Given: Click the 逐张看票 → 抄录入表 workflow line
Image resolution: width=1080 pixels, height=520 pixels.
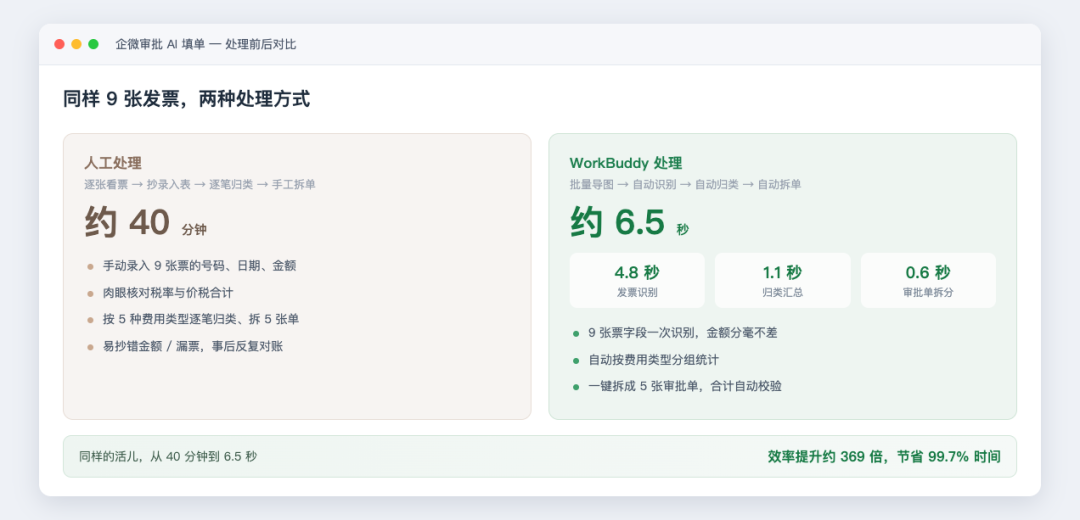Looking at the screenshot, I should 200,185.
